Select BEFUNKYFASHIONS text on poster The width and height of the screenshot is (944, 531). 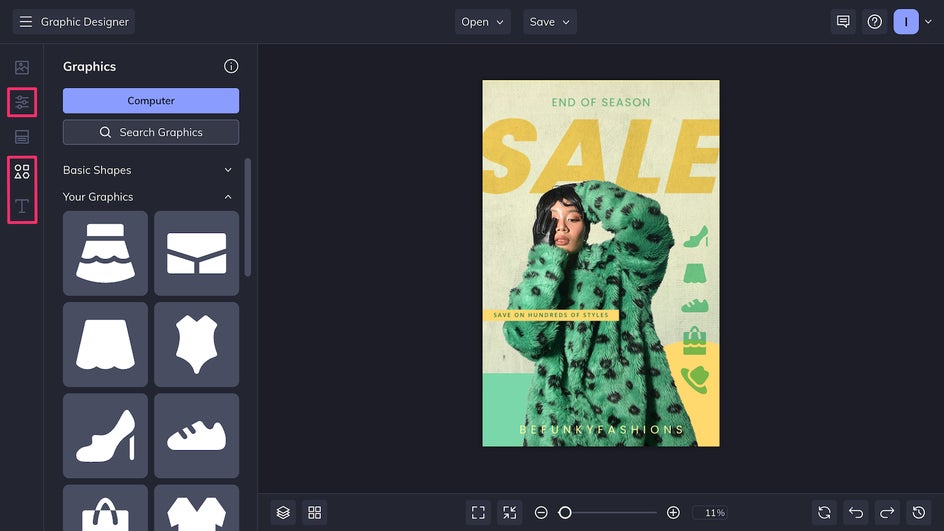tap(601, 429)
